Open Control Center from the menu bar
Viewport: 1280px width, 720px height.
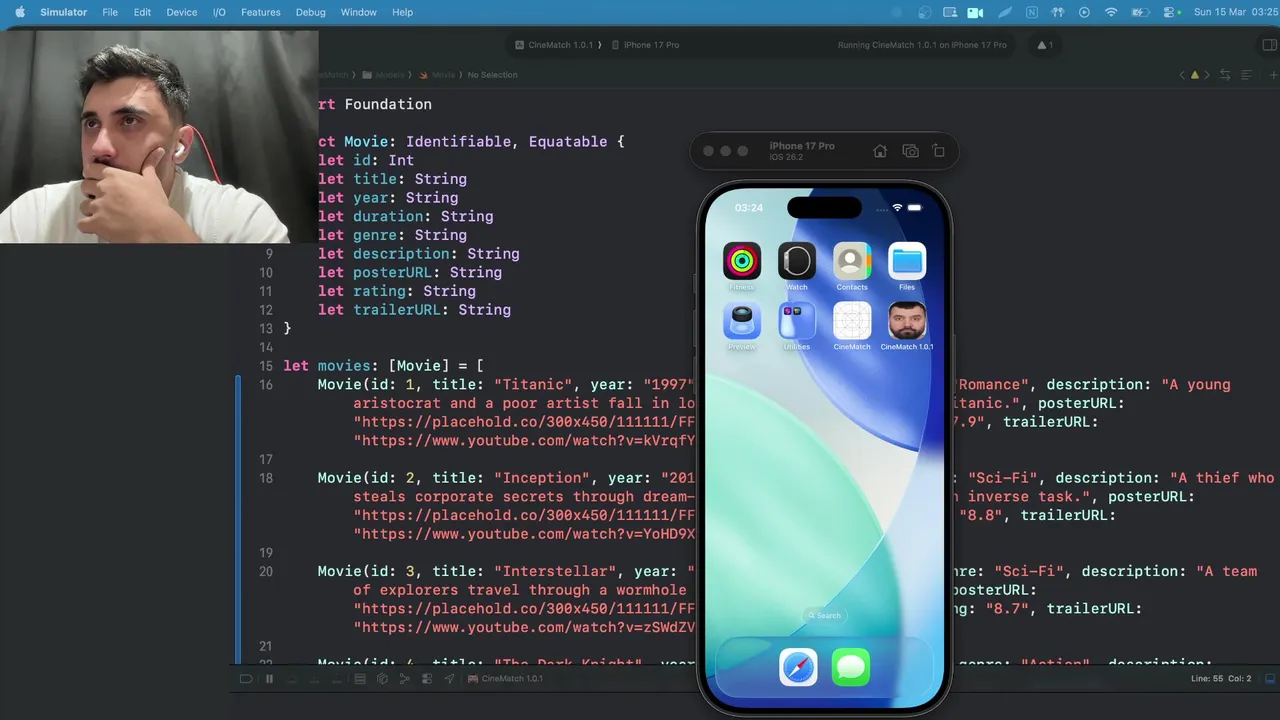(1168, 12)
